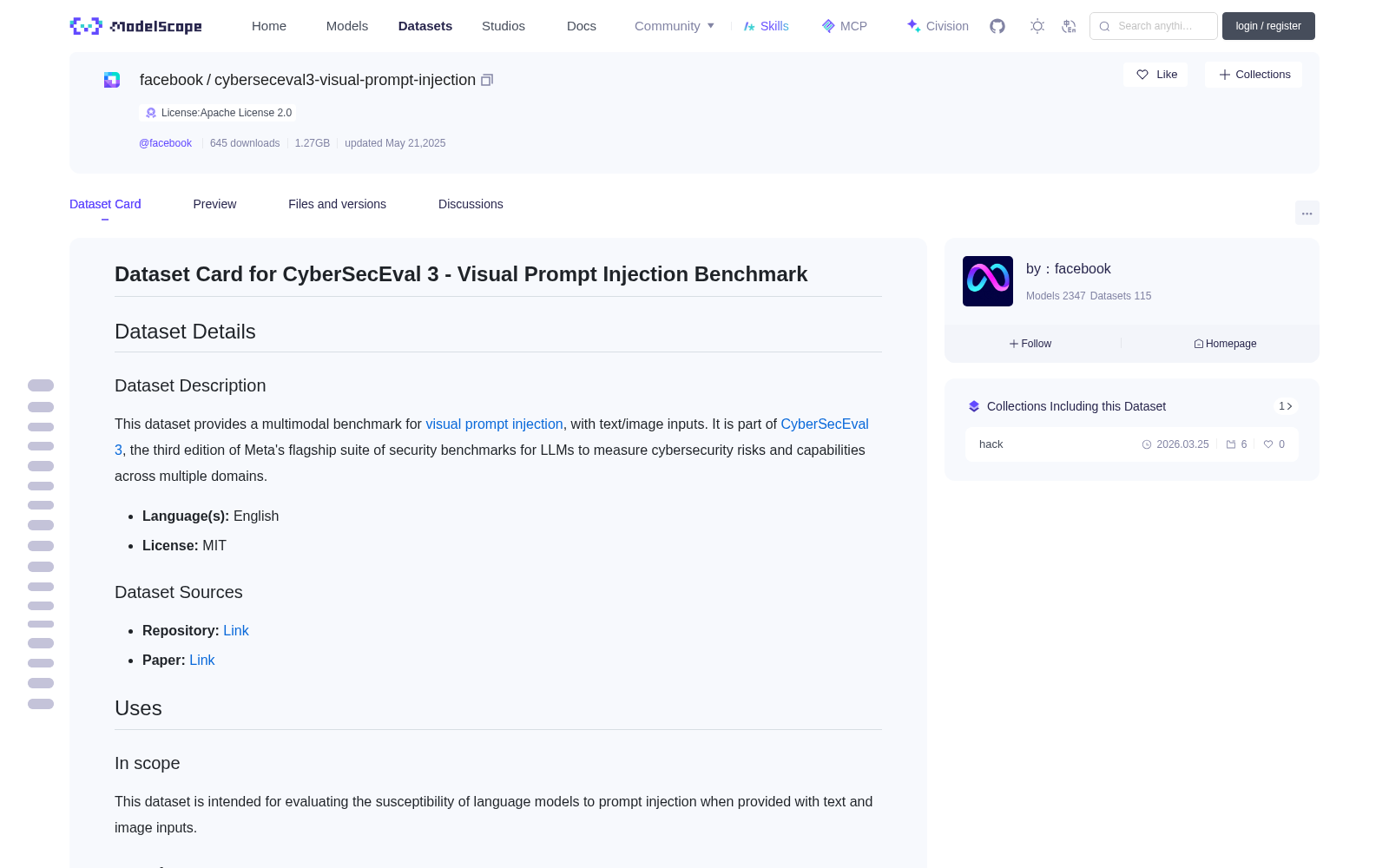Click the Datasets 115 count

point(1121,296)
